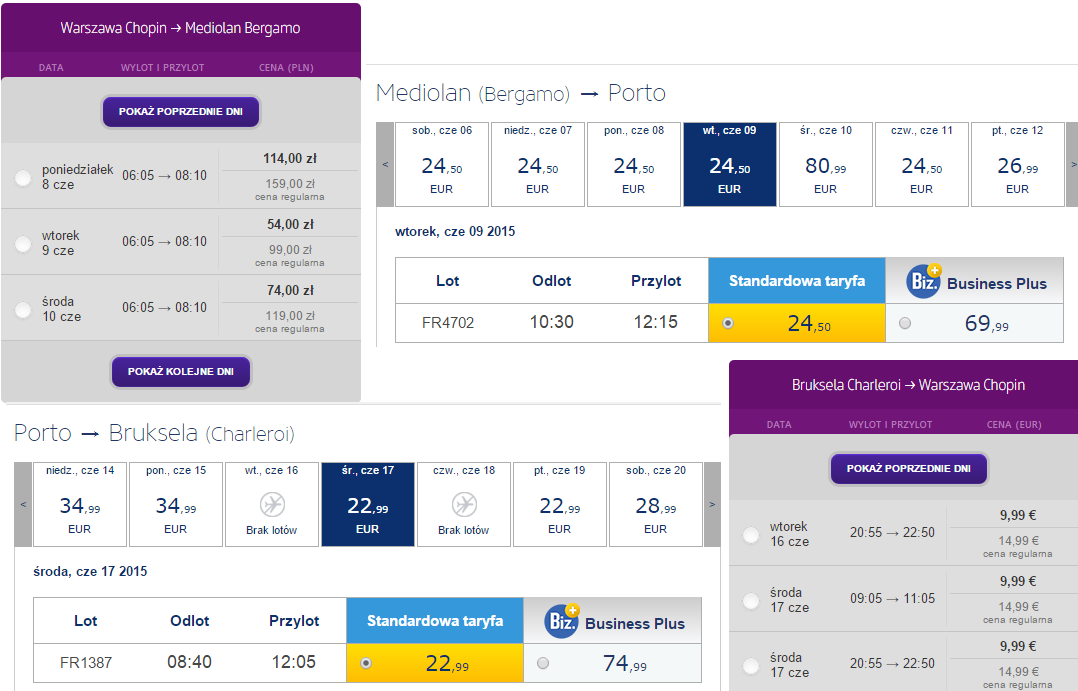Click Biz Business Plus logo for Porto flight
1078x691 pixels.
point(923,281)
